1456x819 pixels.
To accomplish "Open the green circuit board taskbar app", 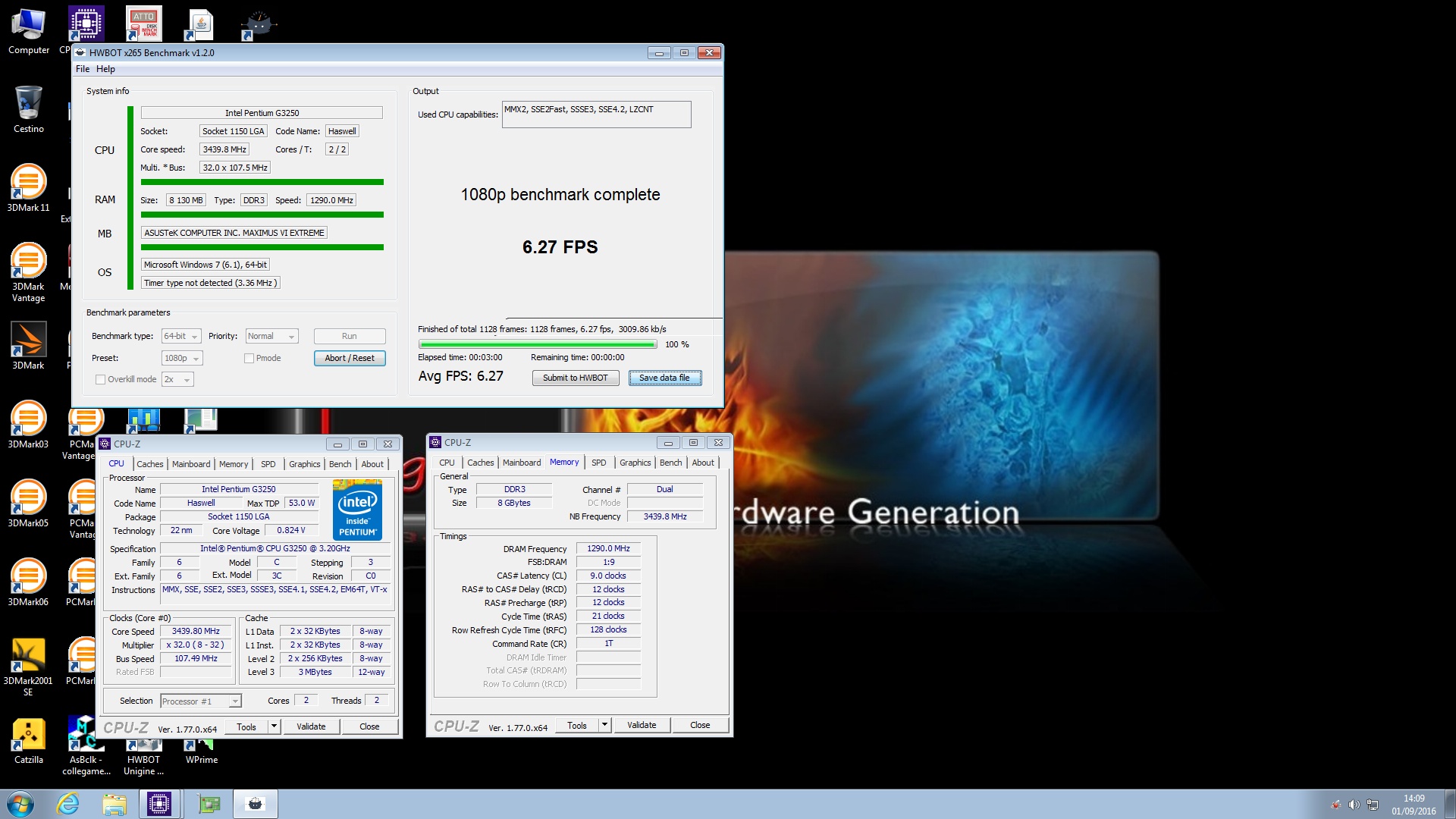I will tap(209, 804).
